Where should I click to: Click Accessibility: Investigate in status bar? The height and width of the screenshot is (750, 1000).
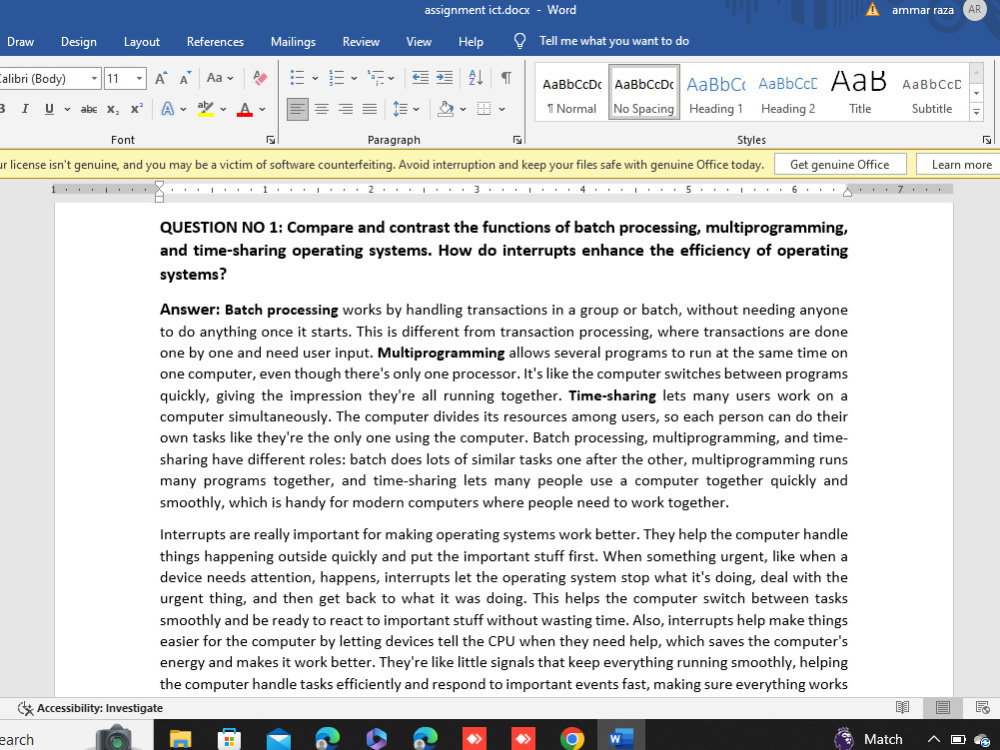pyautogui.click(x=90, y=708)
